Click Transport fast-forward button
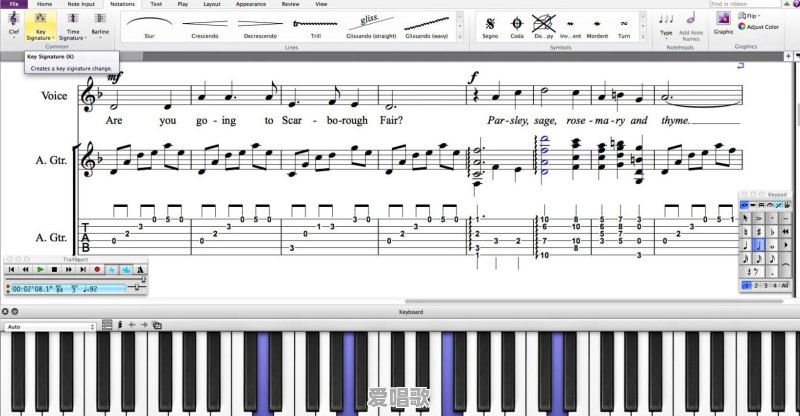800x416 pixels. [x=68, y=270]
